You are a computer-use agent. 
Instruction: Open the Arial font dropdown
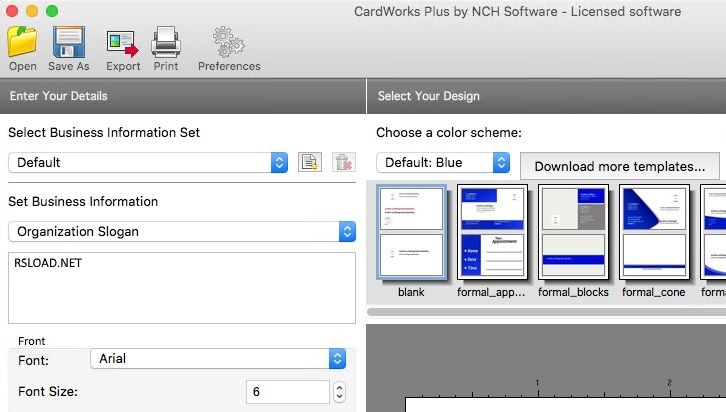[218, 359]
